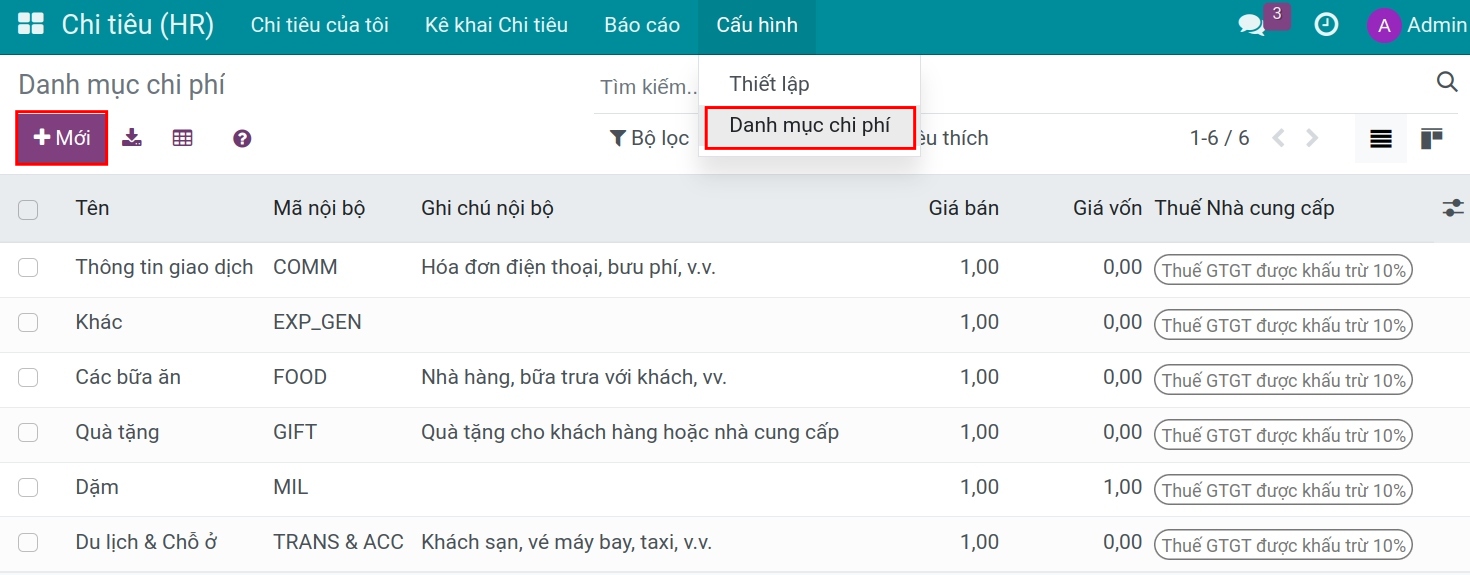The height and width of the screenshot is (575, 1470).
Task: Click the tax tag in Dặm row
Action: pos(1283,490)
